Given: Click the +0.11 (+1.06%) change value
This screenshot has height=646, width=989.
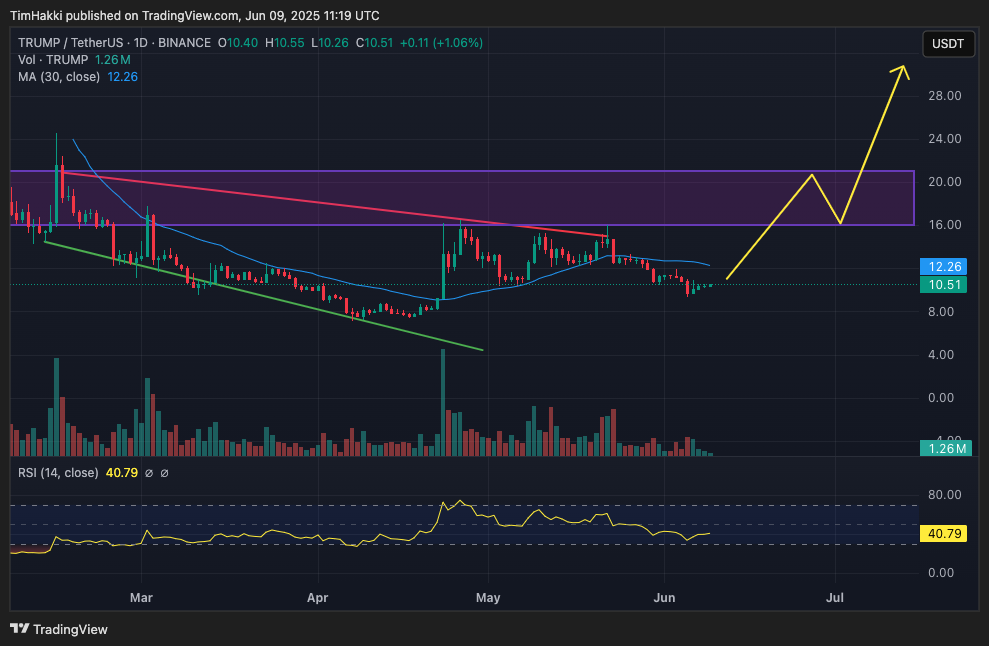Looking at the screenshot, I should pos(442,43).
